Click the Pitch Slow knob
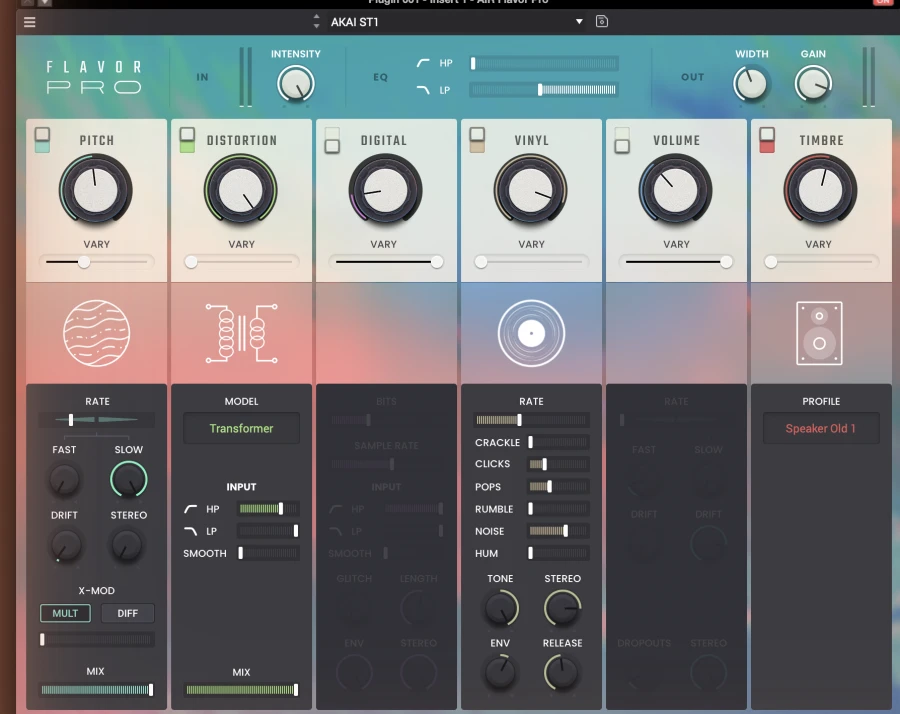900x714 pixels. [x=129, y=480]
